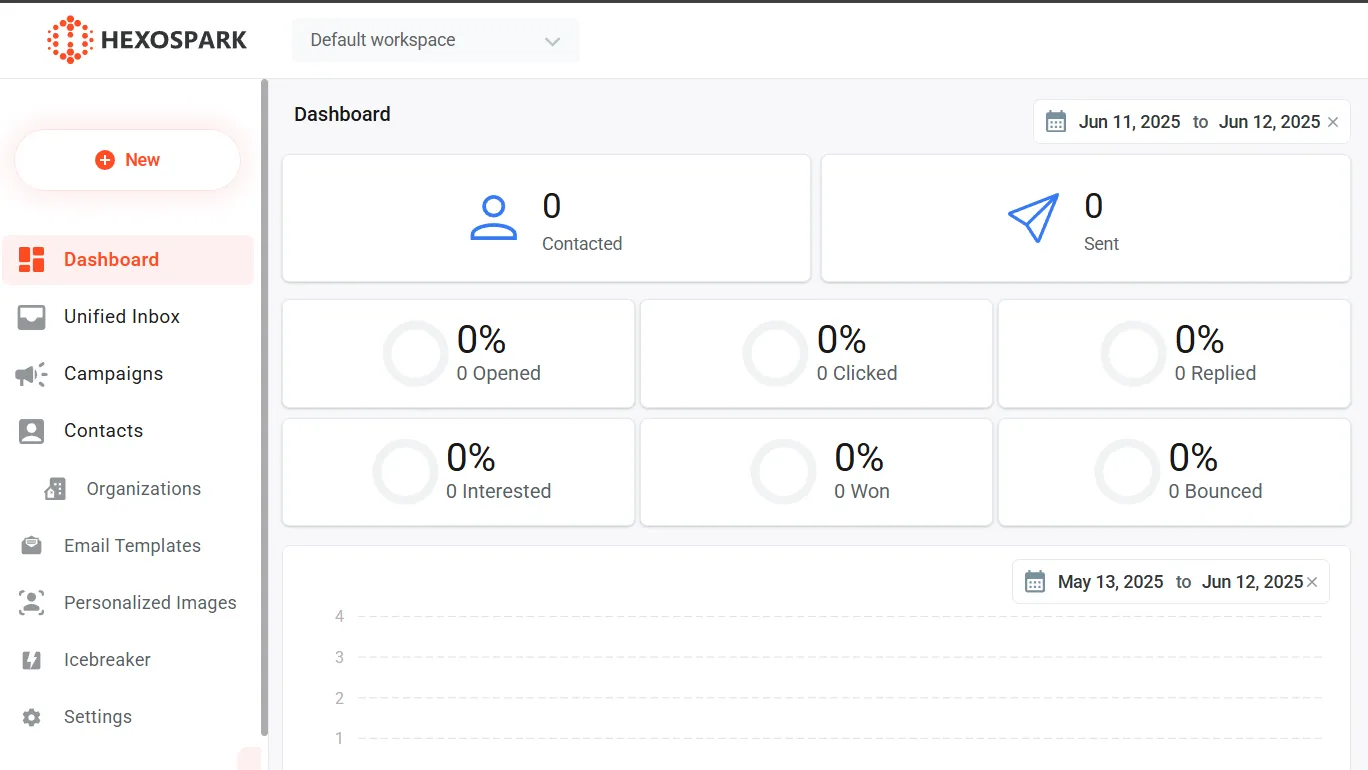Select Dashboard in the sidebar
The width and height of the screenshot is (1368, 770).
[111, 260]
